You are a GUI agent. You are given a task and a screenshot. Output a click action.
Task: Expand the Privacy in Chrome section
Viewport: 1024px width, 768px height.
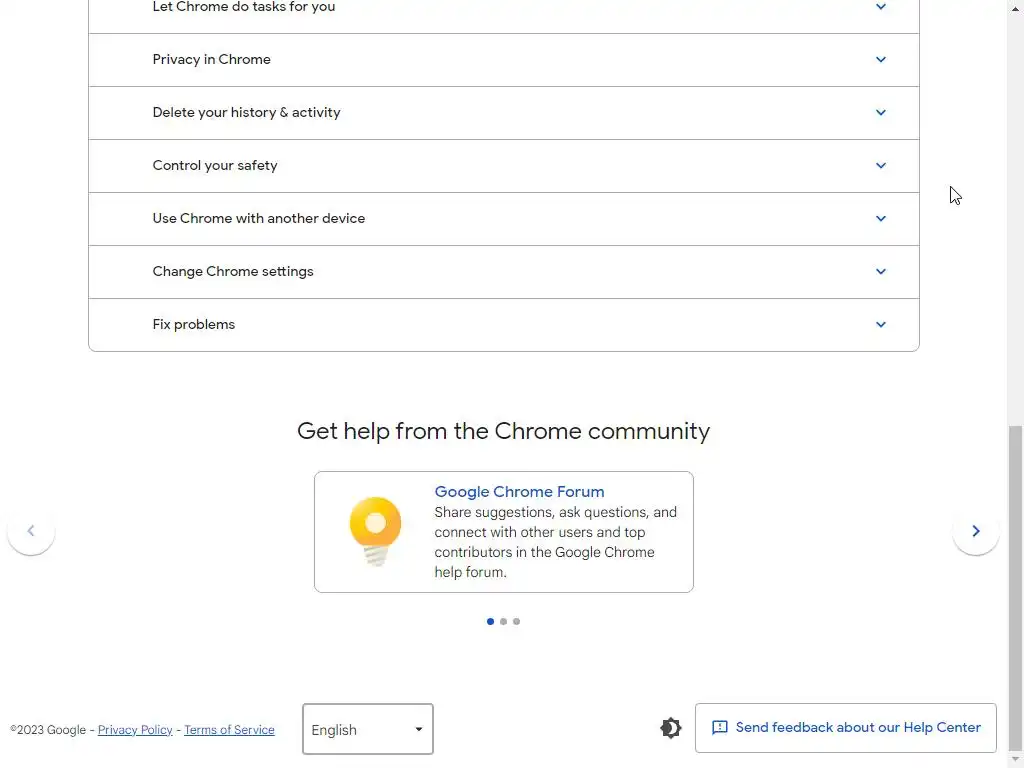503,60
